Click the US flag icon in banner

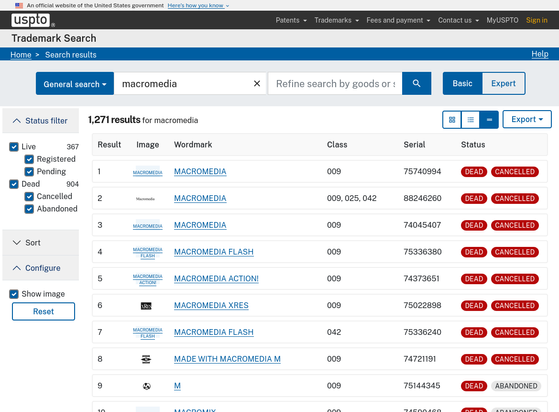pos(19,5)
